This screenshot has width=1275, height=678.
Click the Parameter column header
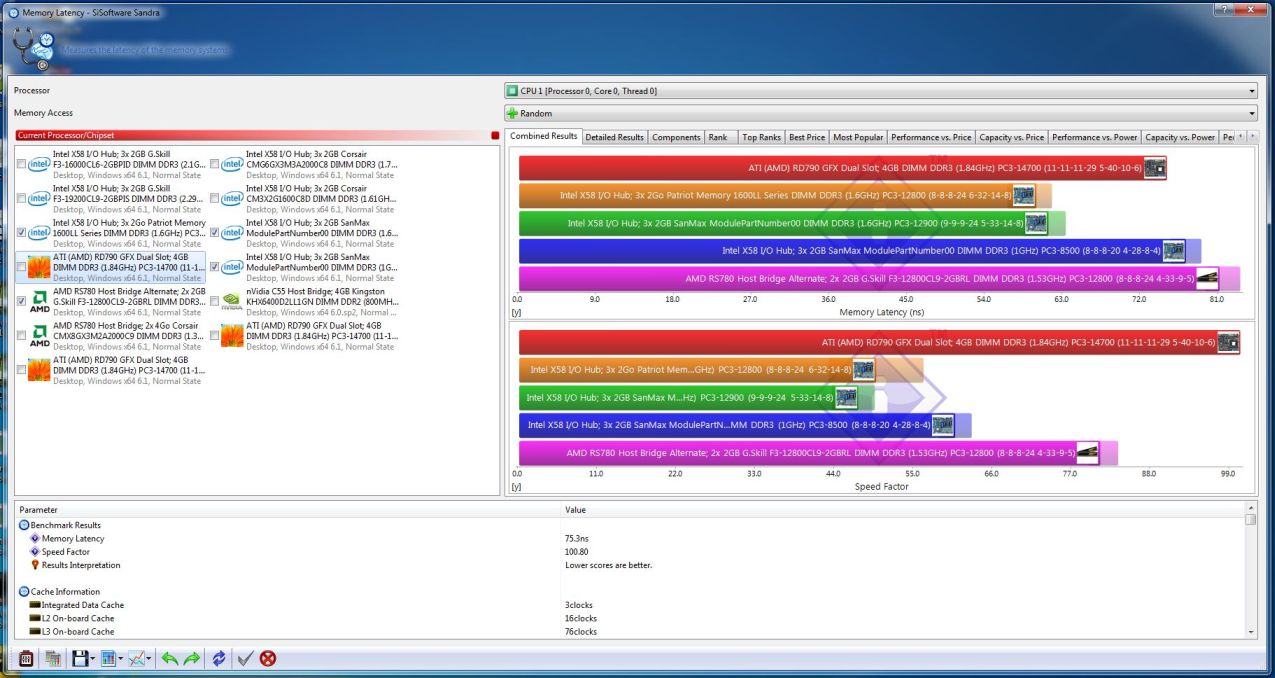pos(287,510)
